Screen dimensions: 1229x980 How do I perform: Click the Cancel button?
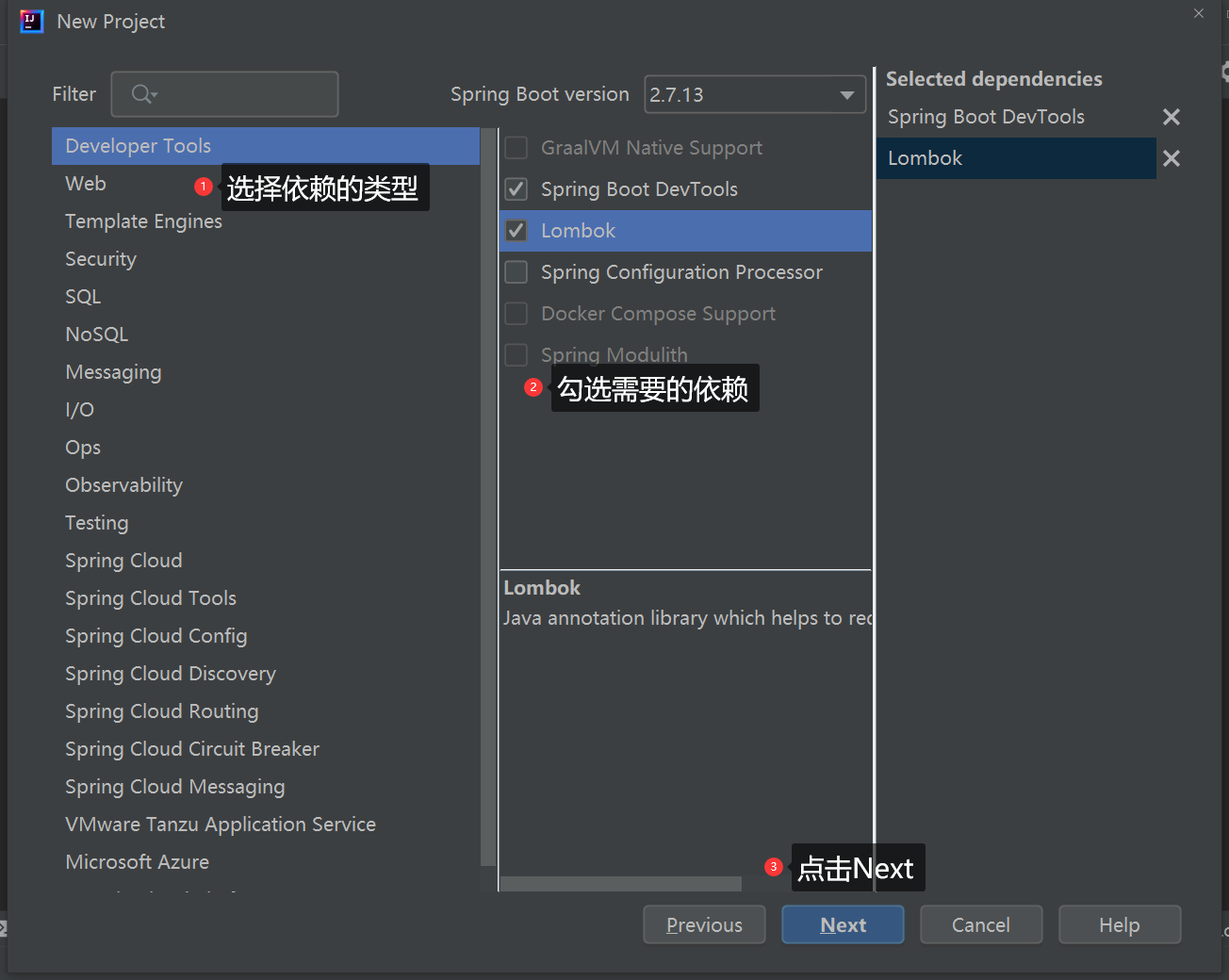981,924
